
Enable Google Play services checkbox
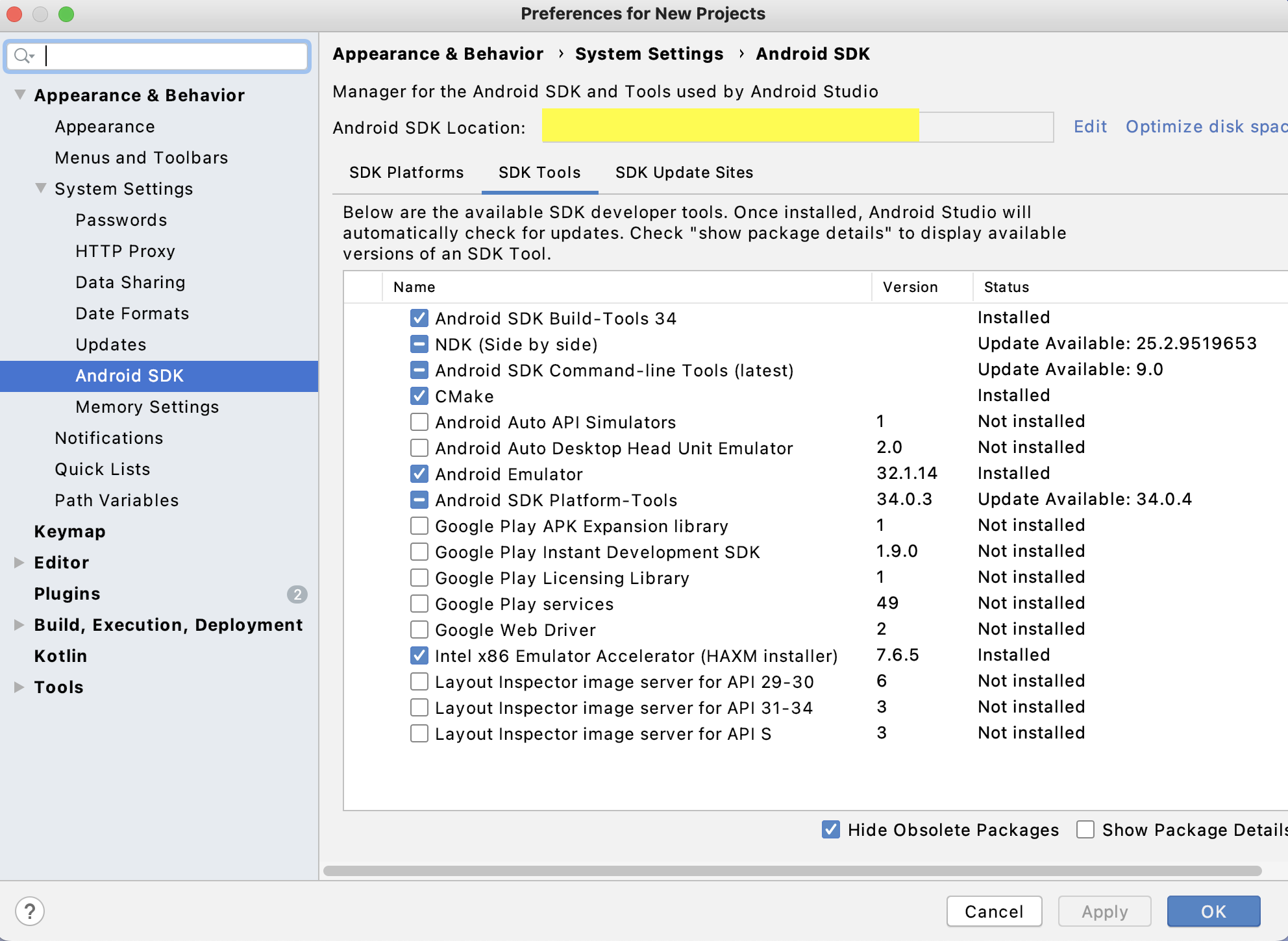tap(419, 604)
